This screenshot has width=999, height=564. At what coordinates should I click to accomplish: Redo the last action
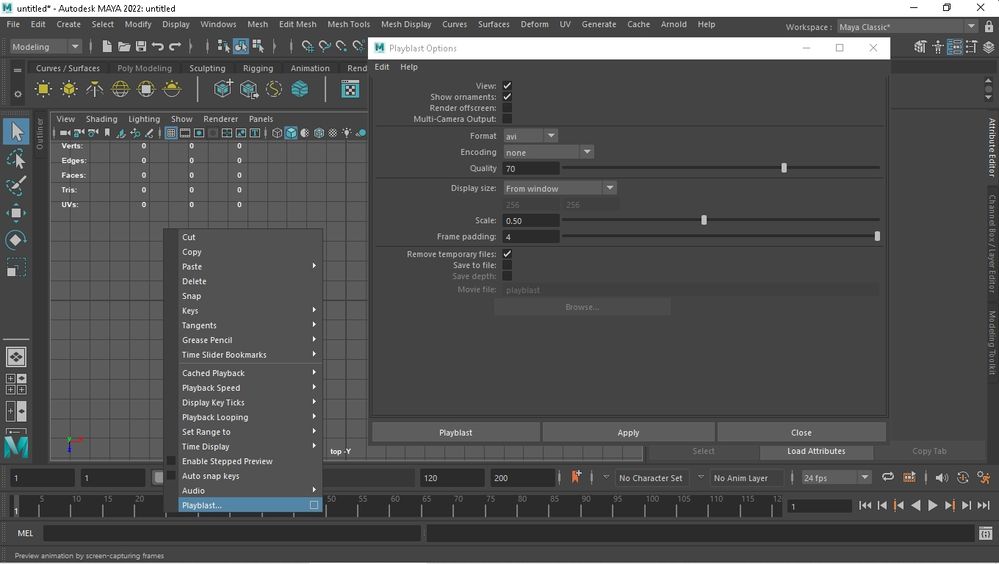tap(175, 47)
